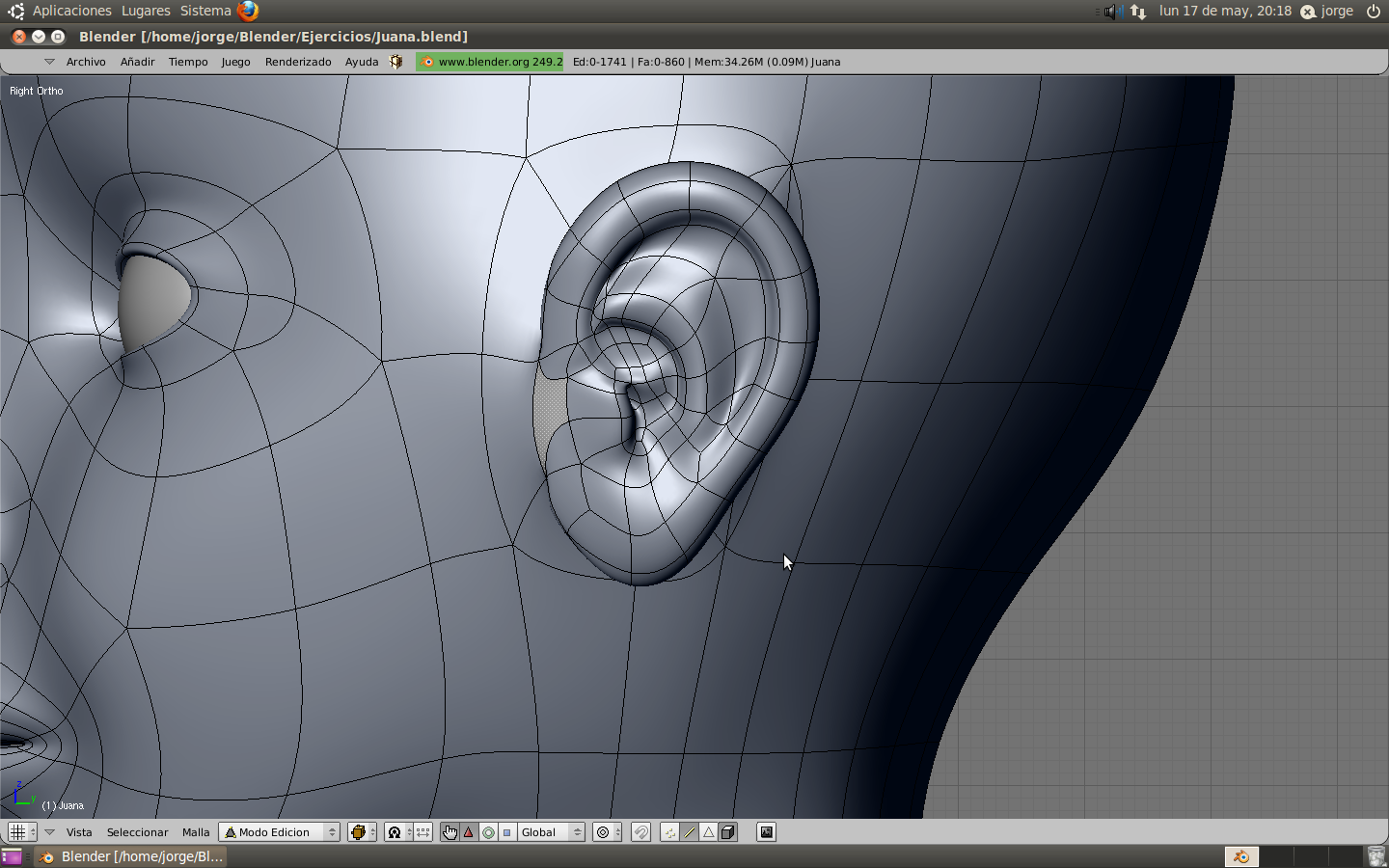Toggle occlude background geometry cube

pos(728,832)
